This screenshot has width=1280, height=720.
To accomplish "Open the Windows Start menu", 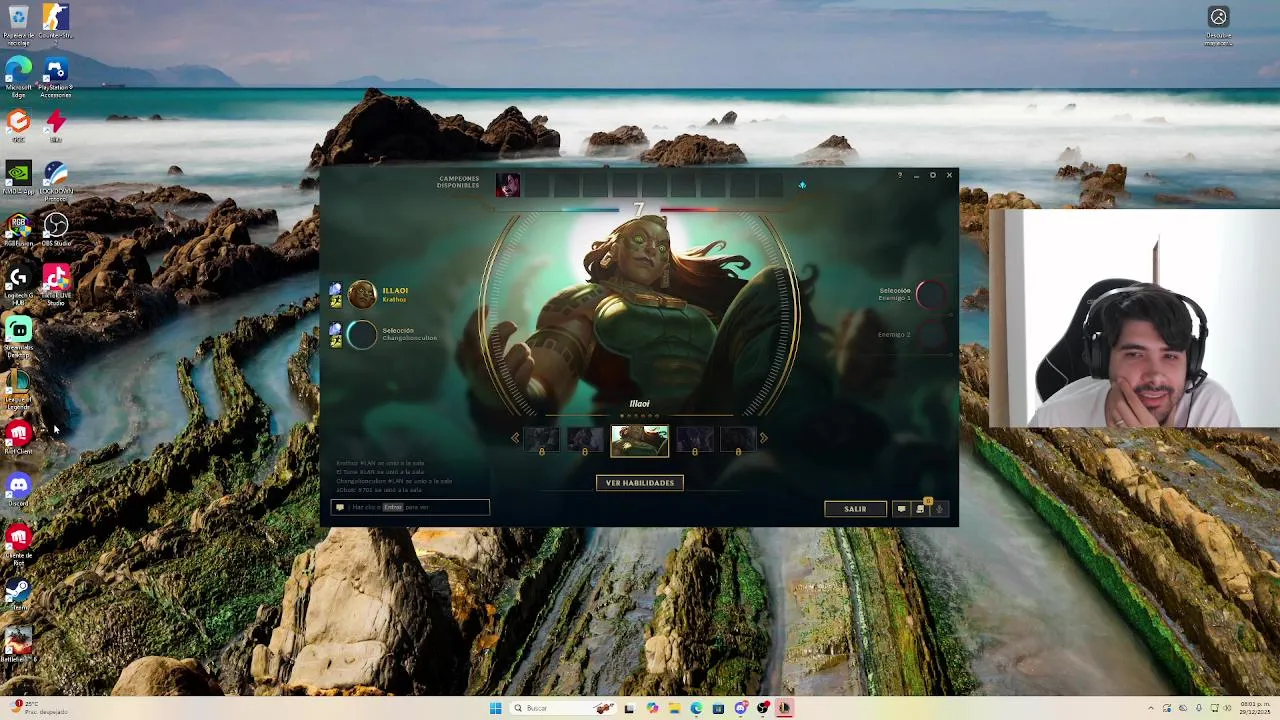I will pyautogui.click(x=495, y=708).
